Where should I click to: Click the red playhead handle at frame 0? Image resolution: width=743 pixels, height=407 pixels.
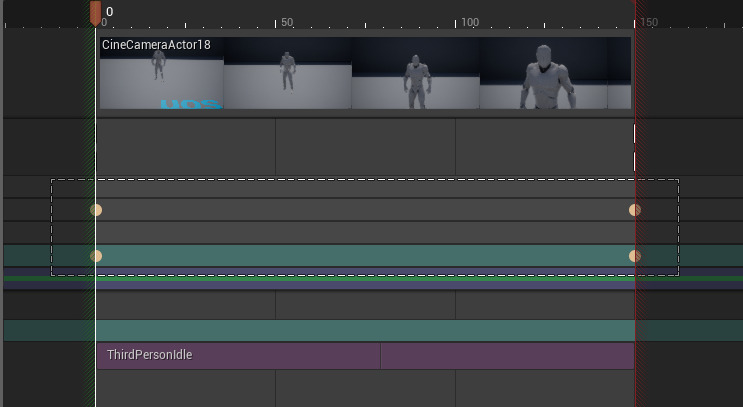[x=95, y=12]
